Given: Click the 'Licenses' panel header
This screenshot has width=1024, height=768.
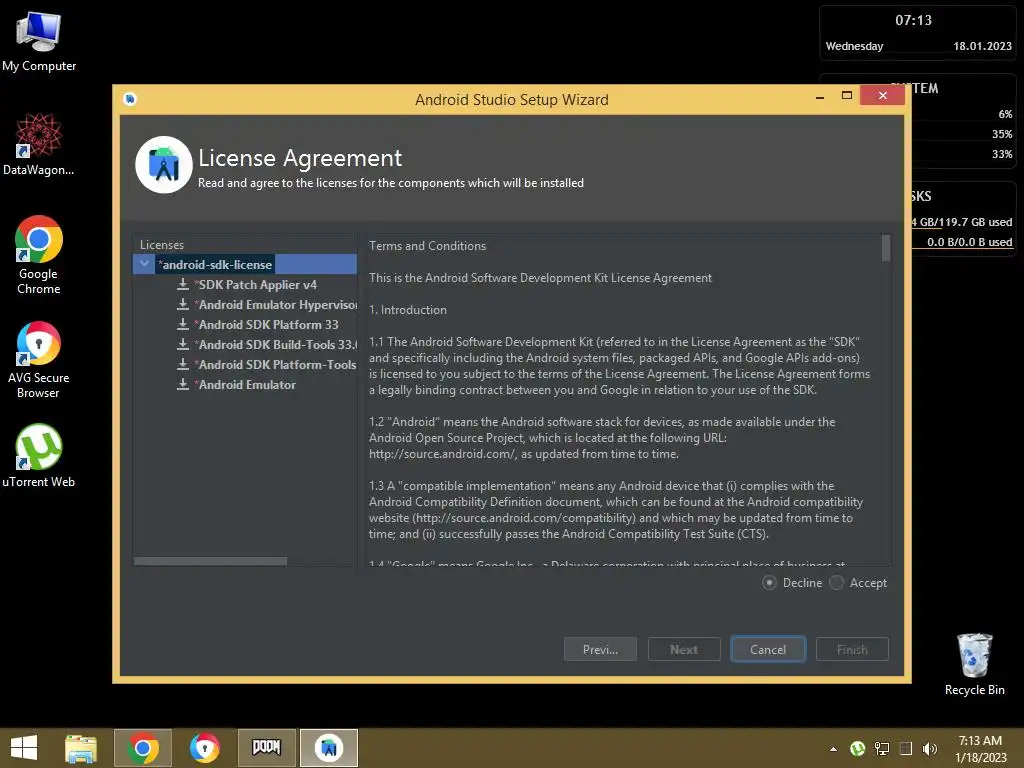Looking at the screenshot, I should click(x=162, y=245).
